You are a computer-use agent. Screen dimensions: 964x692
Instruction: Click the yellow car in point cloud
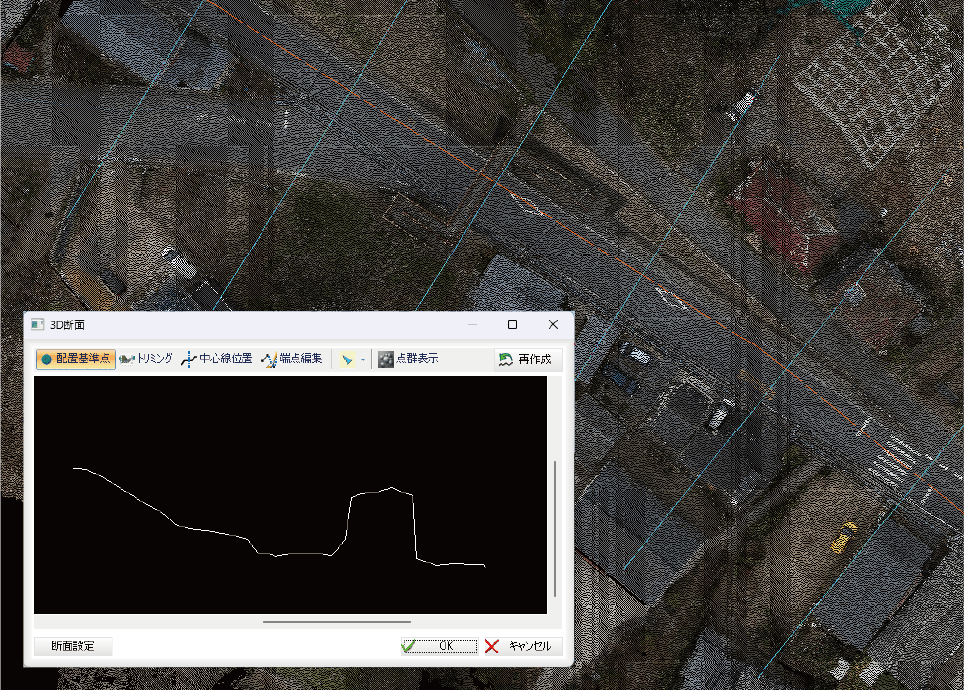pyautogui.click(x=844, y=537)
